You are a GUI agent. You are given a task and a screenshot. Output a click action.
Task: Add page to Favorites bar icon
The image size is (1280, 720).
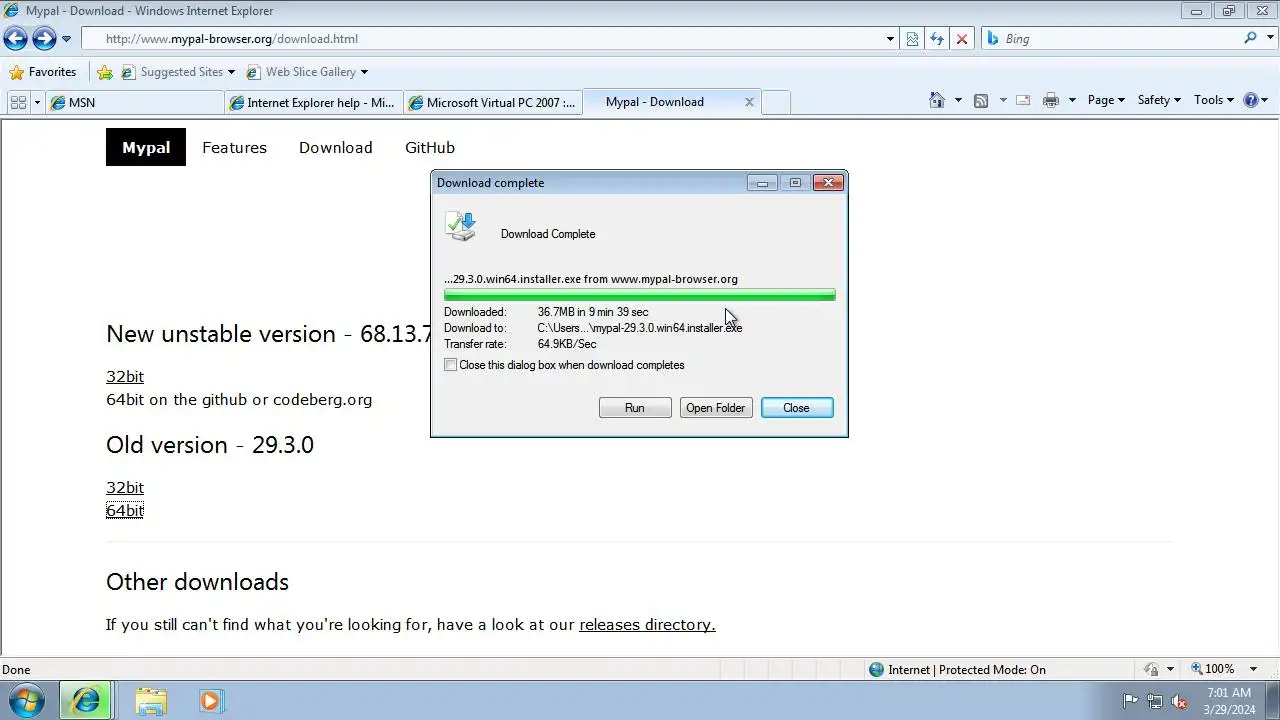[x=105, y=72]
